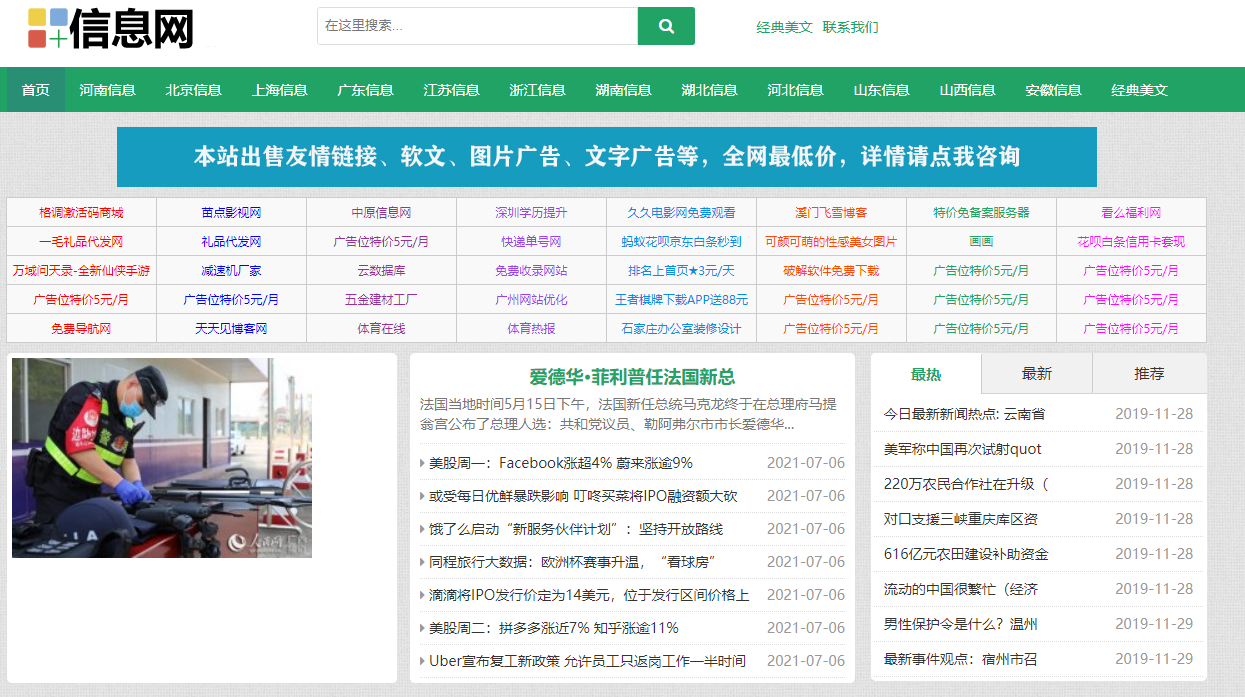The height and width of the screenshot is (697, 1245).
Task: Open sidebar item 今日最新新闻热点: 云南省
Action: tap(964, 414)
